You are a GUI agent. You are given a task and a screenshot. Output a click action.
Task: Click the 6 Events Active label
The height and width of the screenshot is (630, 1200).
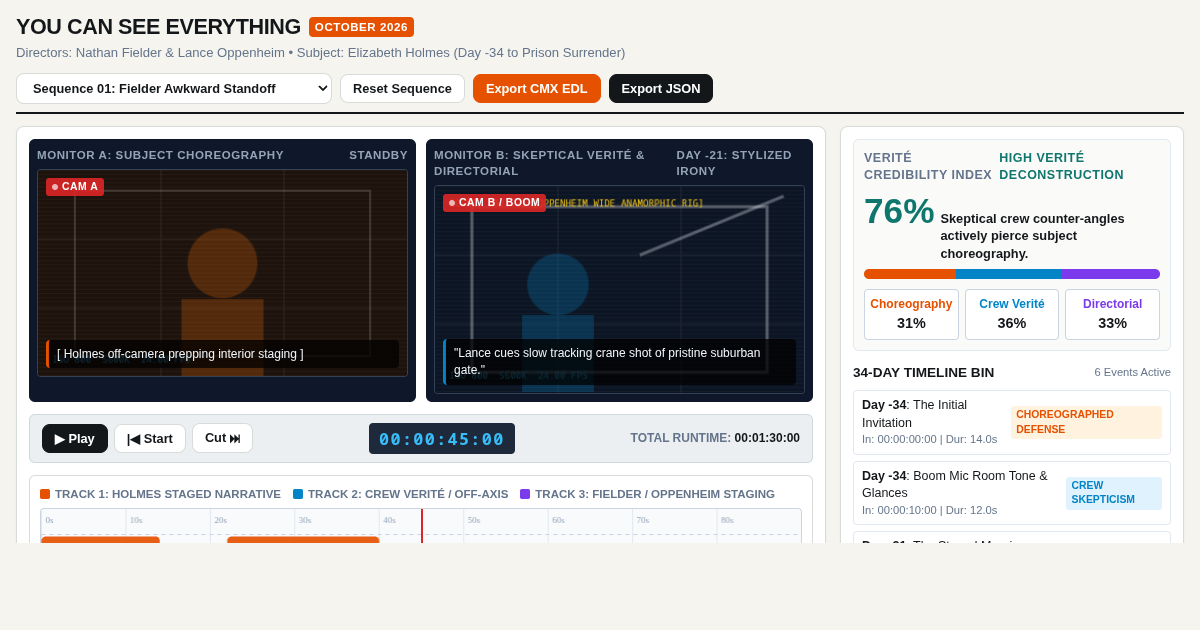click(1132, 372)
